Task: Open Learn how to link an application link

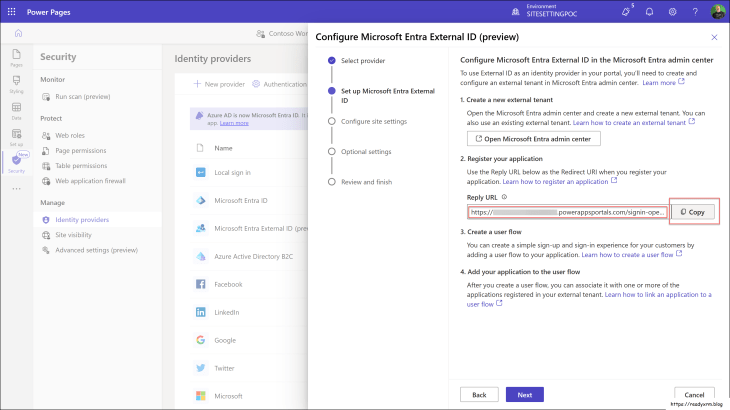Action: (x=658, y=295)
